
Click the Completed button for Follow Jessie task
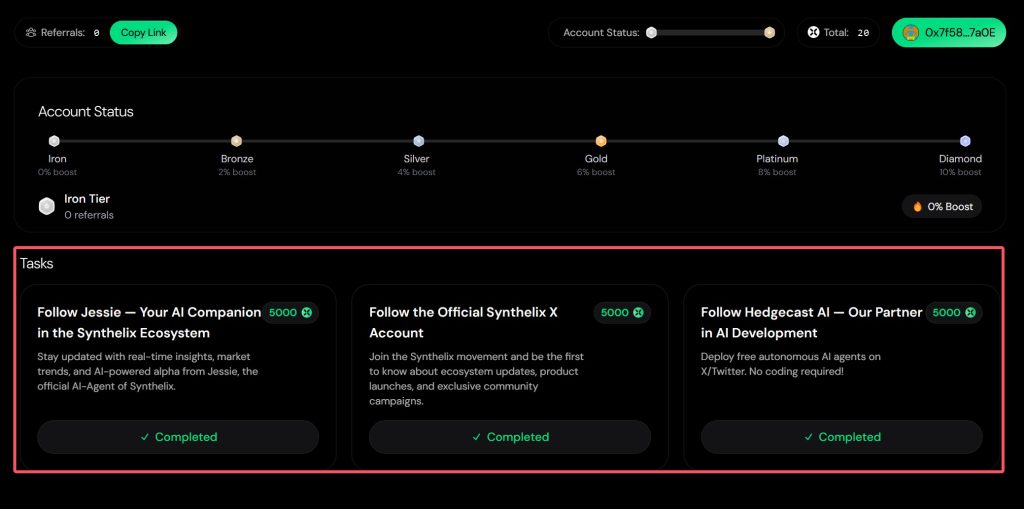coord(178,437)
